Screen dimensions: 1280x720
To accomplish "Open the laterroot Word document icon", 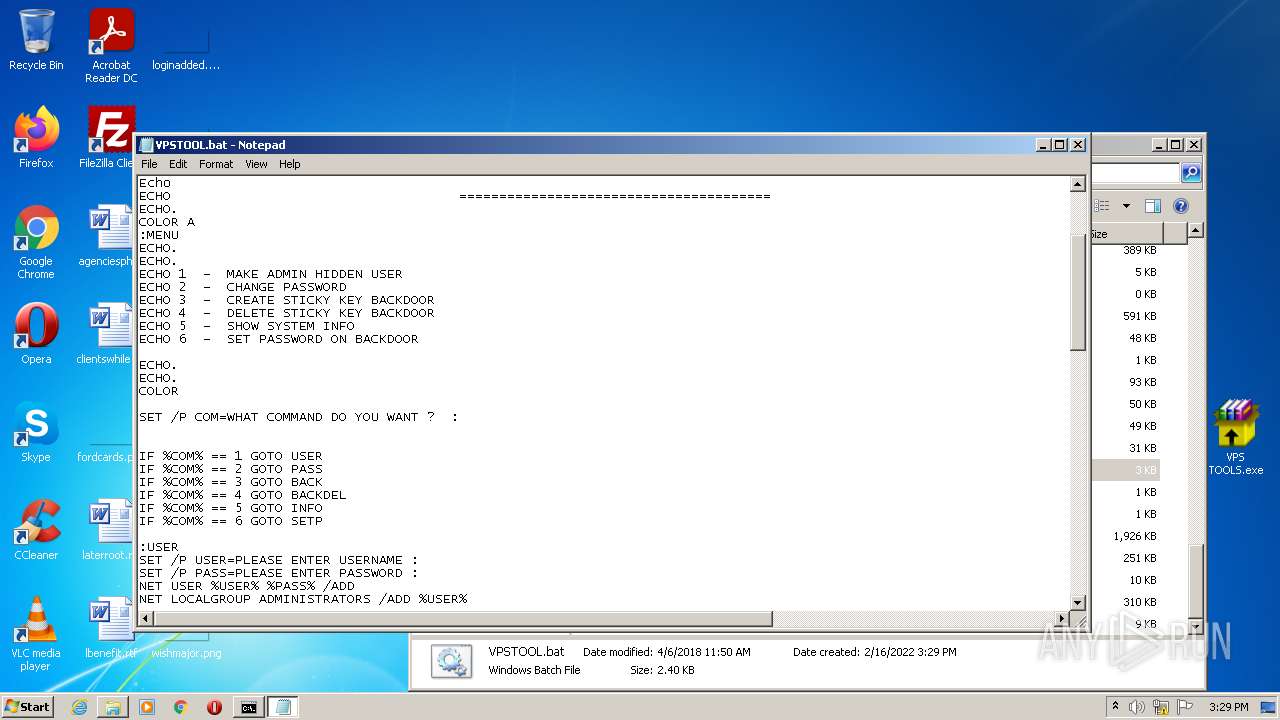I will click(x=106, y=530).
